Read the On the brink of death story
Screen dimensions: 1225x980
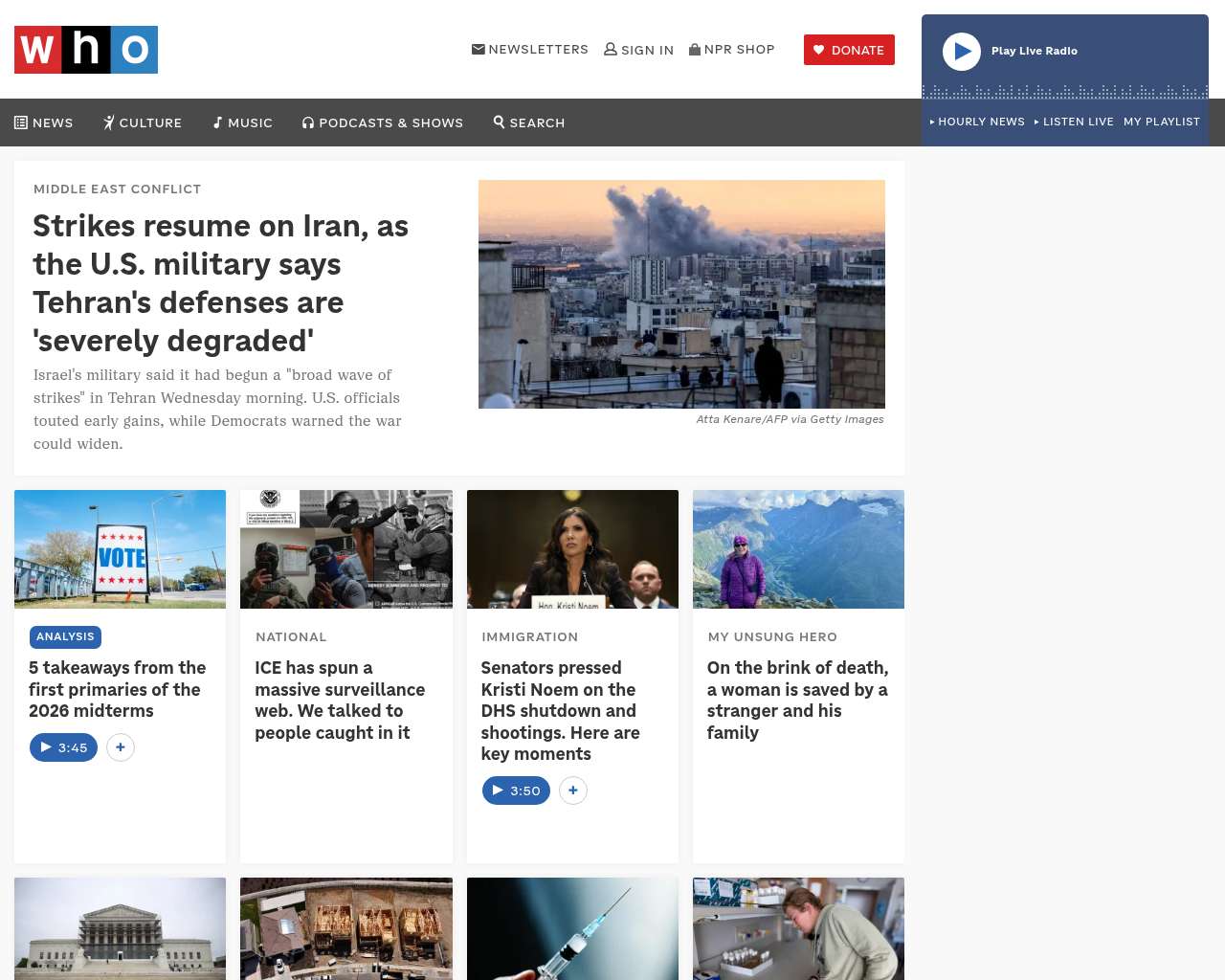coord(798,700)
